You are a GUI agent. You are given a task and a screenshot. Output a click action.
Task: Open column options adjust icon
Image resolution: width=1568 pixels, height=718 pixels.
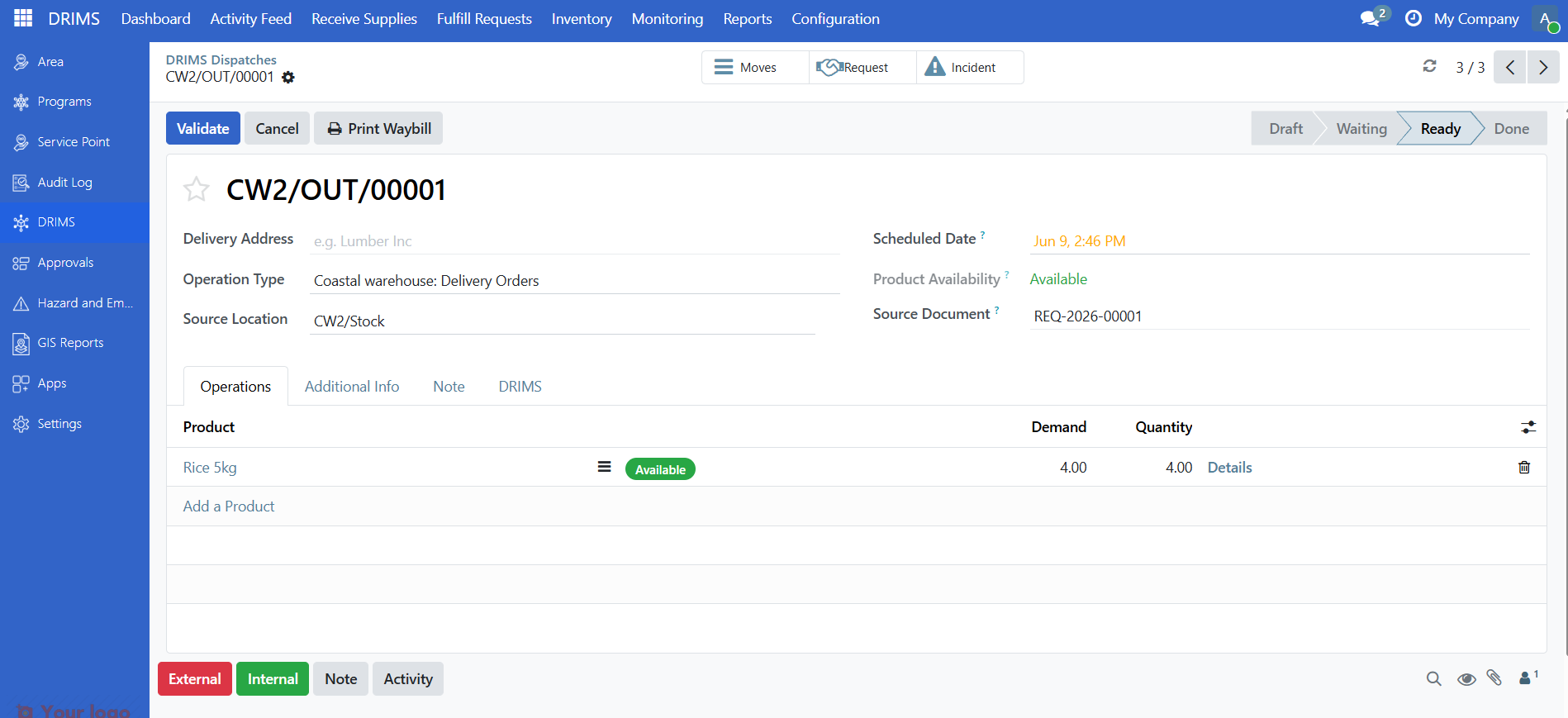(x=1528, y=427)
